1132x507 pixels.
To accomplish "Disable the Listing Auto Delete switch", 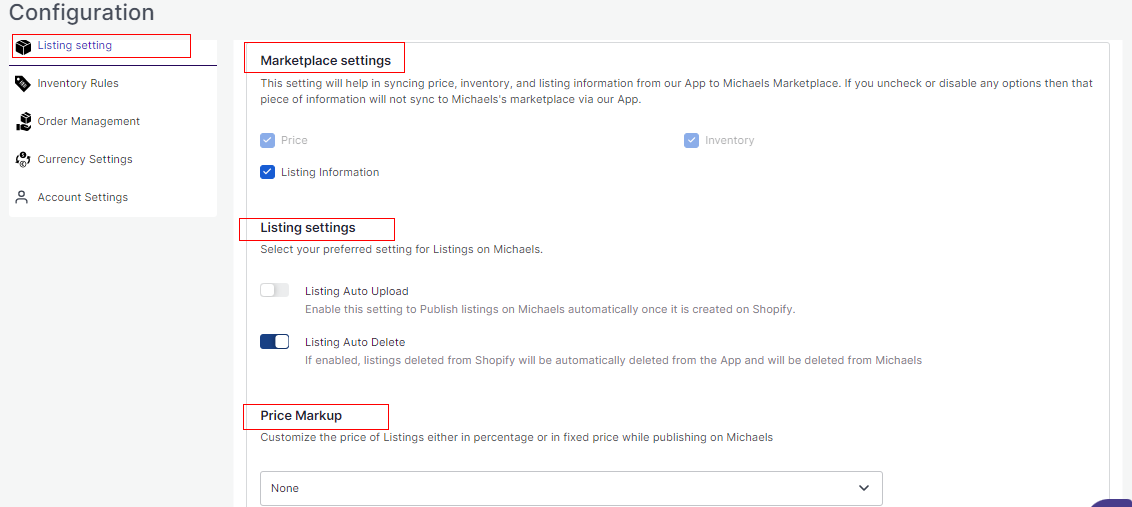I will (274, 342).
